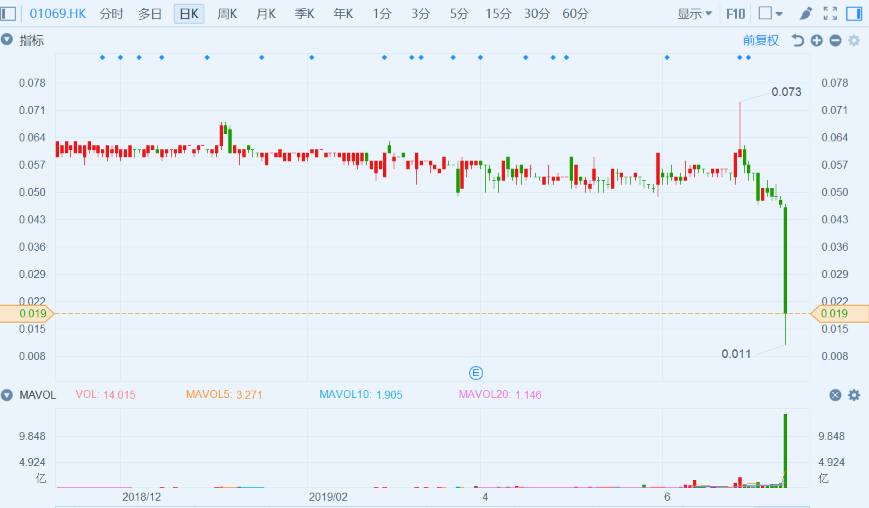The width and height of the screenshot is (869, 508).
Task: Open the 显示 display dropdown
Action: tap(694, 13)
